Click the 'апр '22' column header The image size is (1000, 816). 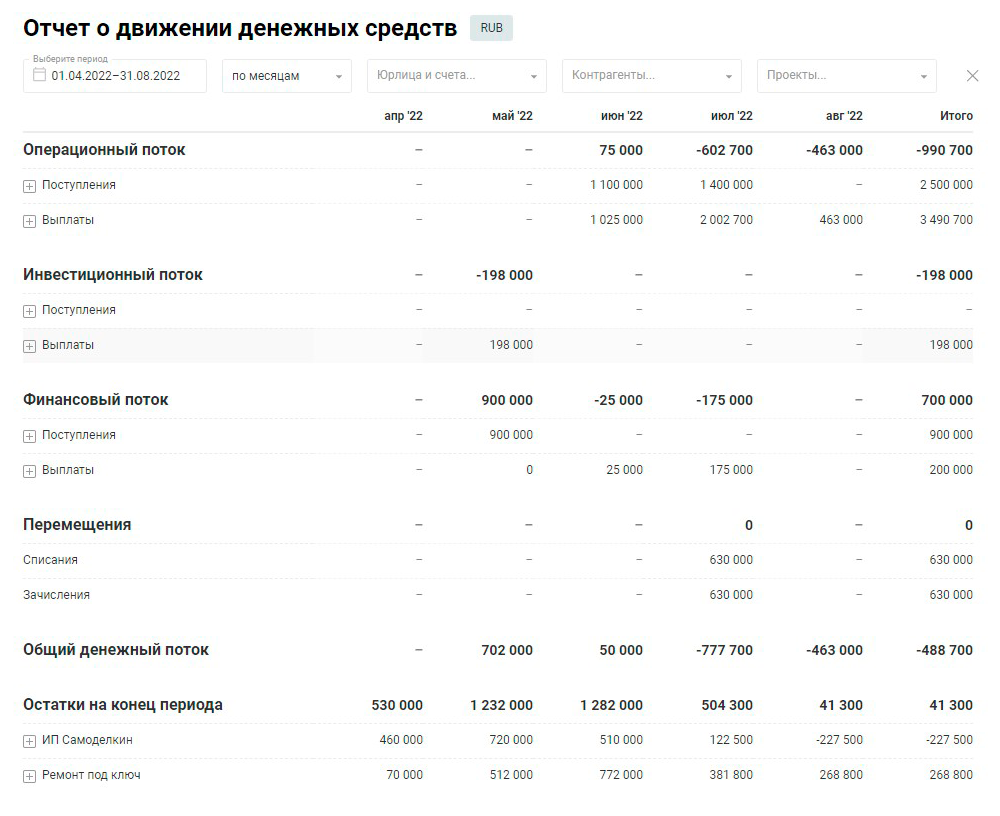point(404,116)
